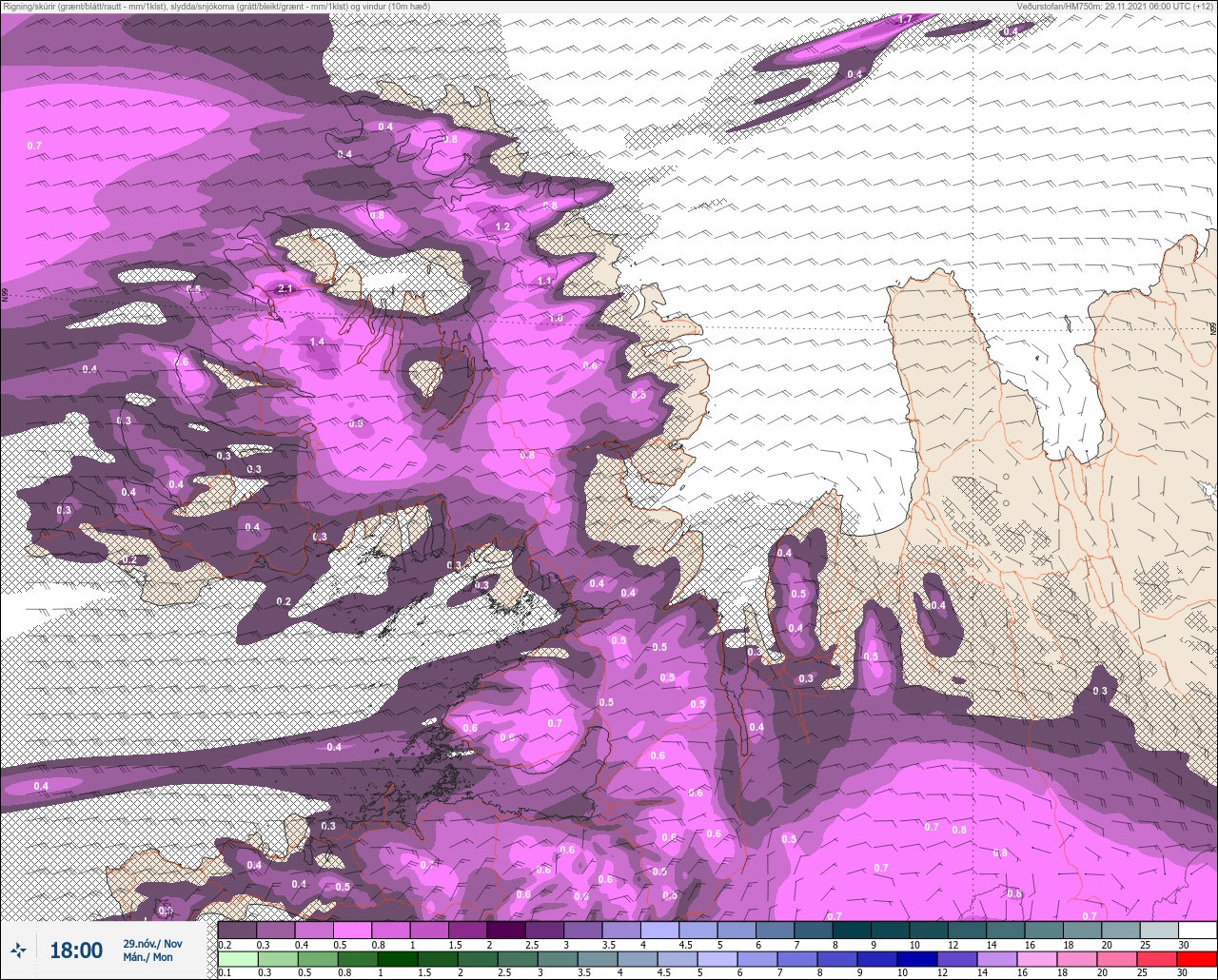Pick the darkest purple upper swatch labelled 2

[x=506, y=930]
